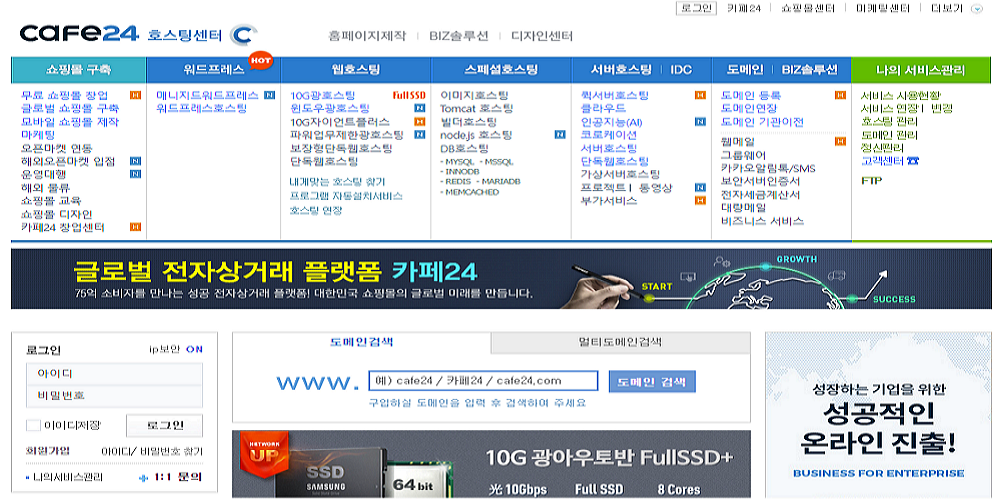Click the 내게맞는 호스팅 찾기 link
This screenshot has width=1000, height=500.
(337, 182)
